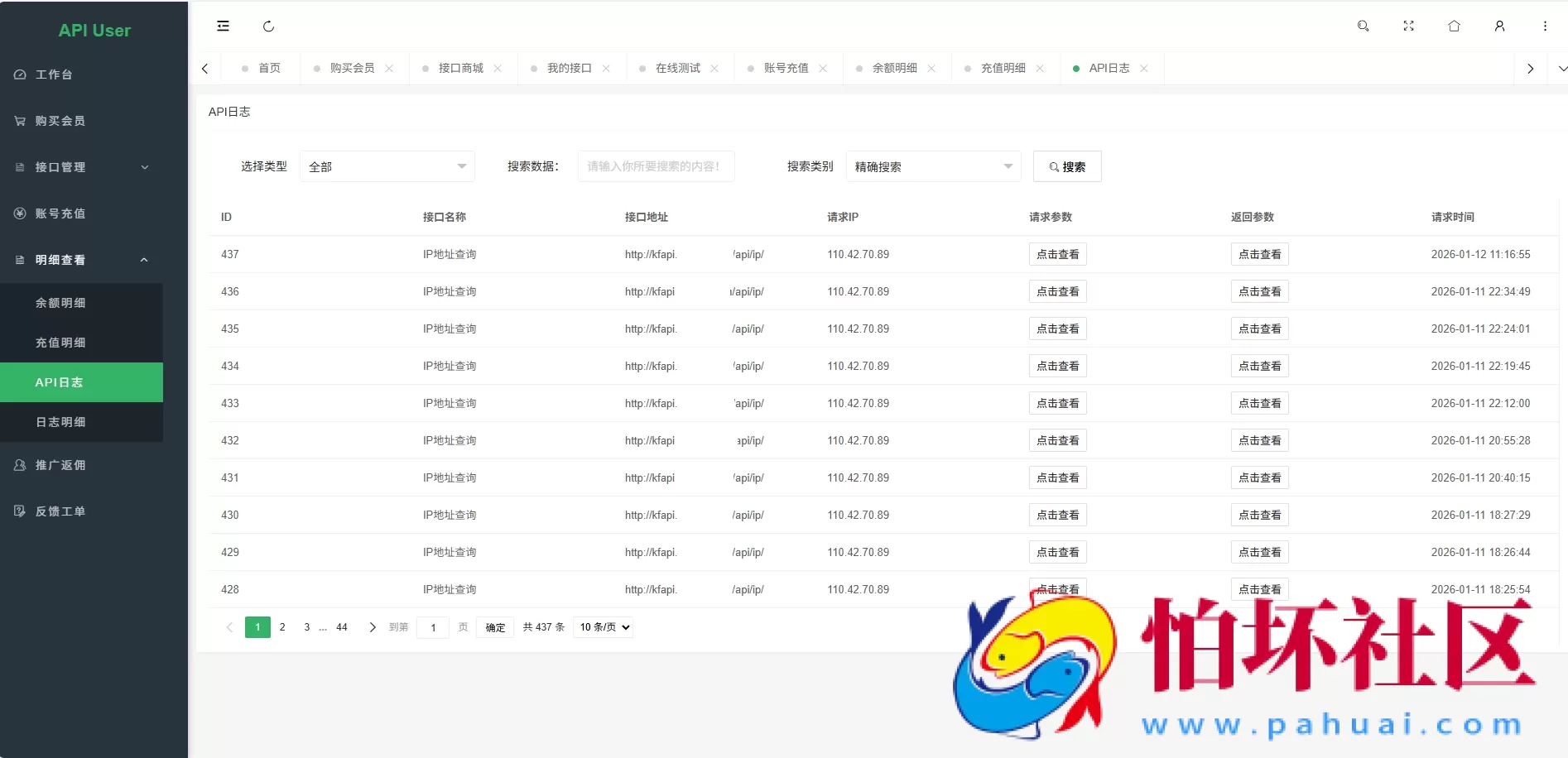Open the 选择类型 type dropdown
The image size is (1568, 758).
(387, 166)
